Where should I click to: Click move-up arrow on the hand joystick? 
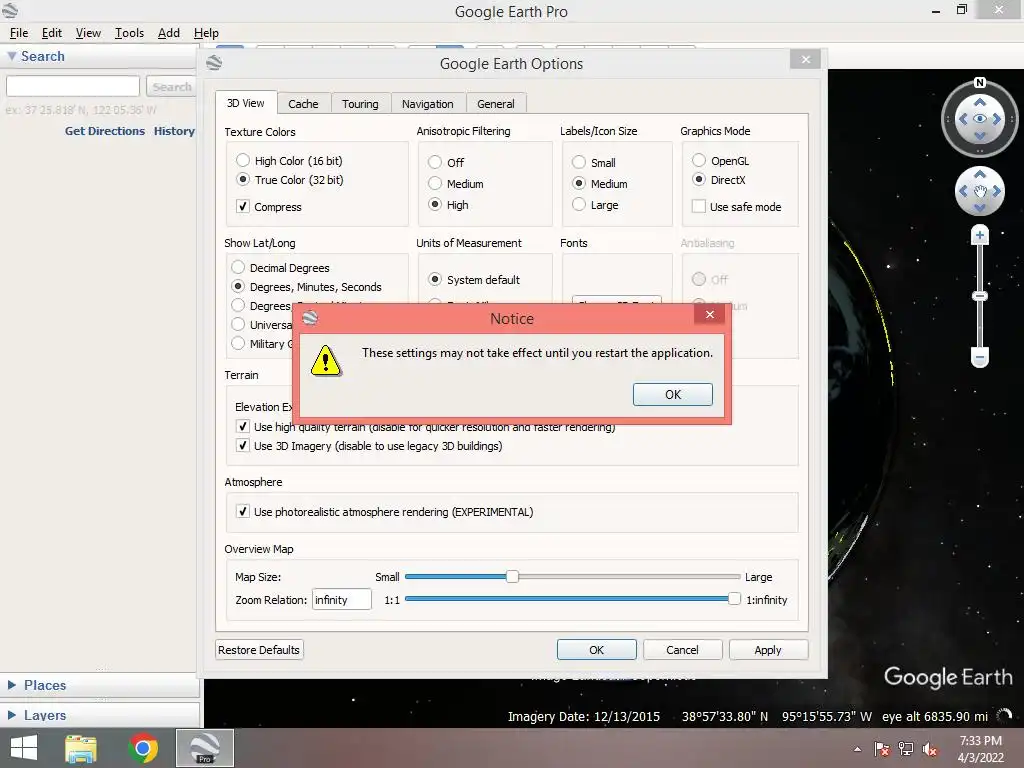pyautogui.click(x=980, y=174)
